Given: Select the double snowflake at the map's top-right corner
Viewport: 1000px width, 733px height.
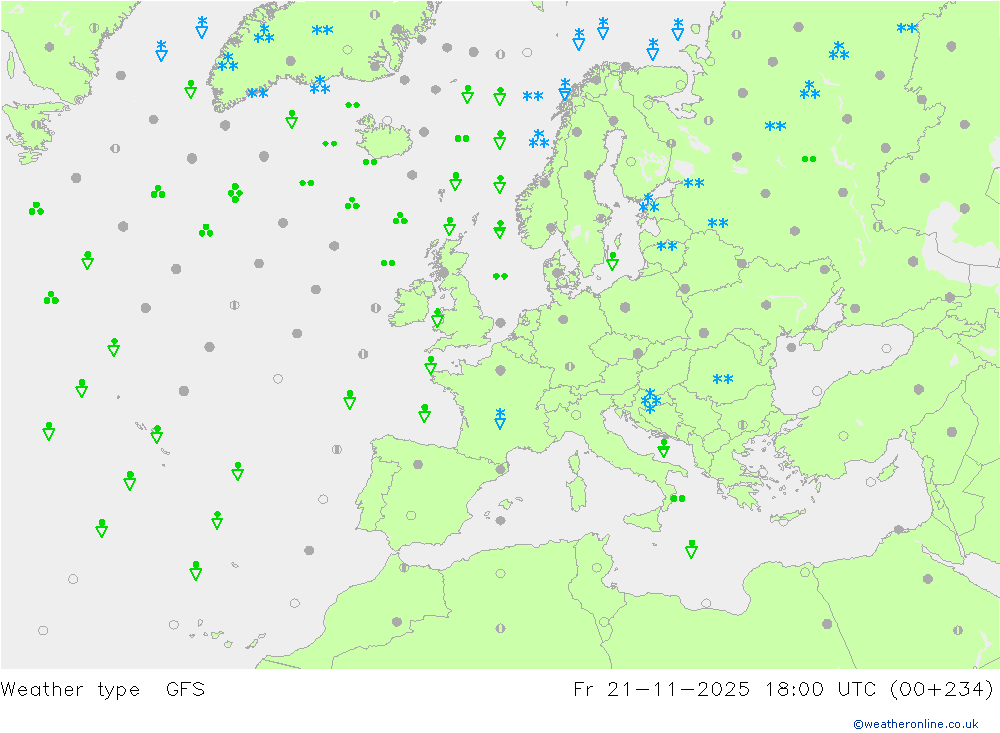Looking at the screenshot, I should (906, 28).
